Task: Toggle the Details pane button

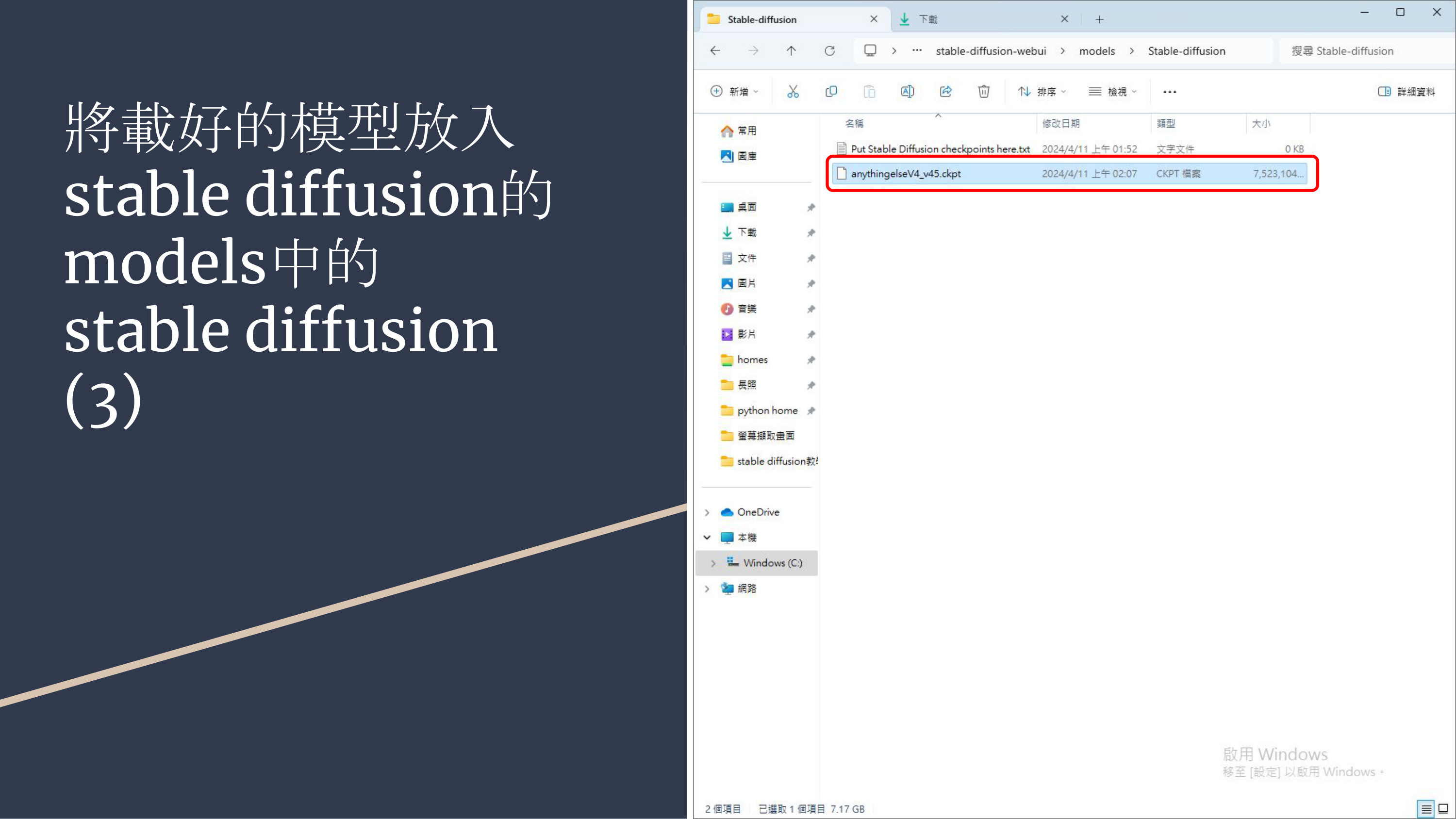Action: pos(1406,92)
